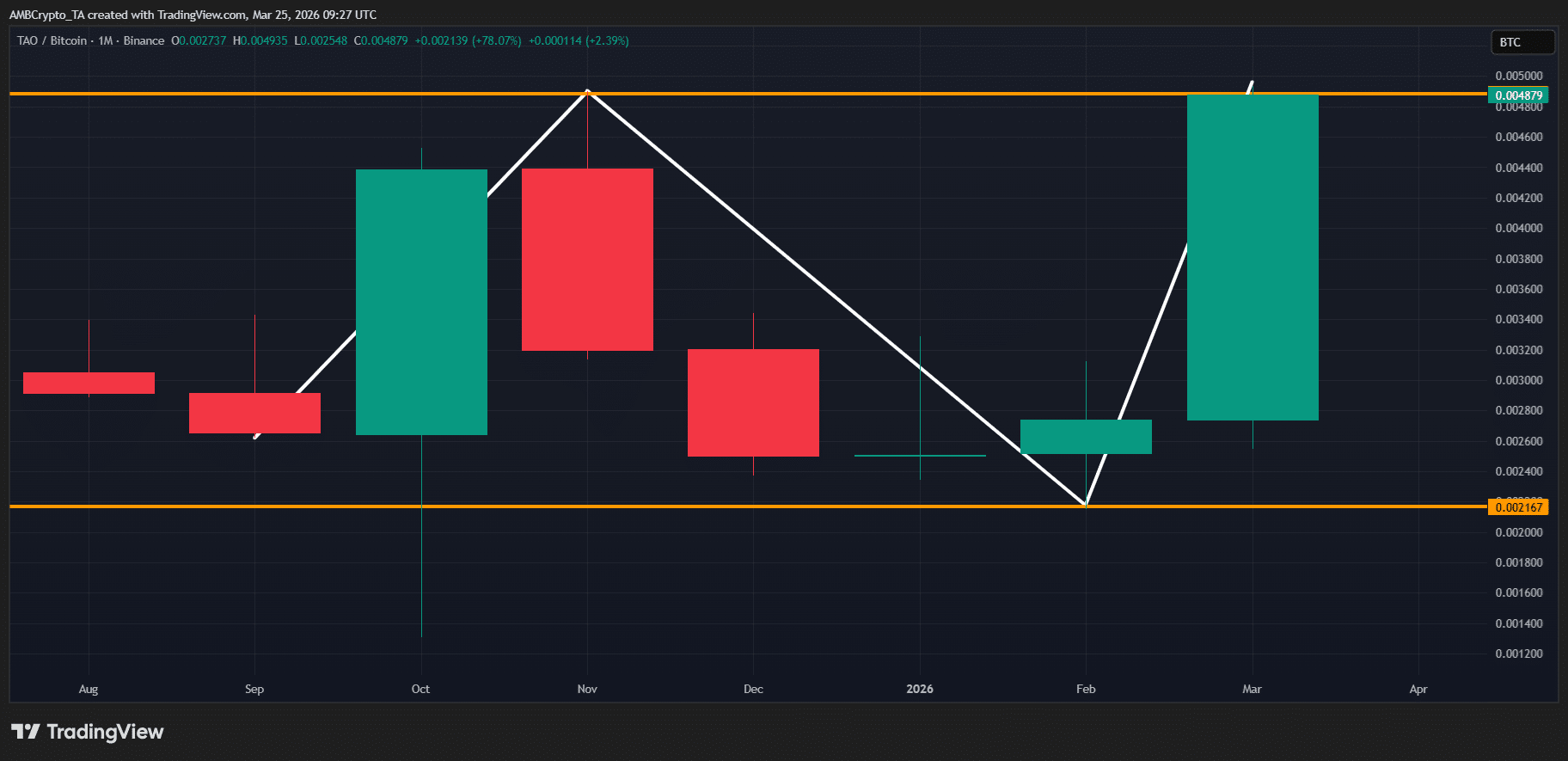The image size is (1568, 761).
Task: Click the orange 0.002167 price label
Action: (1518, 507)
